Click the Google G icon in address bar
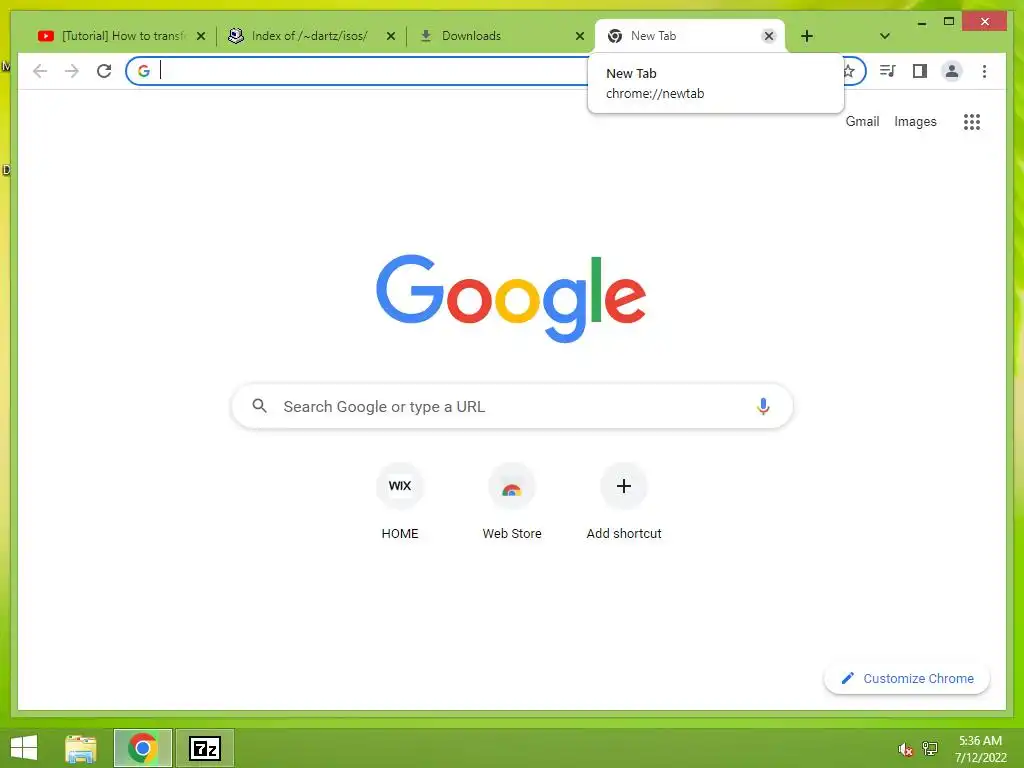Viewport: 1024px width, 768px height. pyautogui.click(x=144, y=71)
